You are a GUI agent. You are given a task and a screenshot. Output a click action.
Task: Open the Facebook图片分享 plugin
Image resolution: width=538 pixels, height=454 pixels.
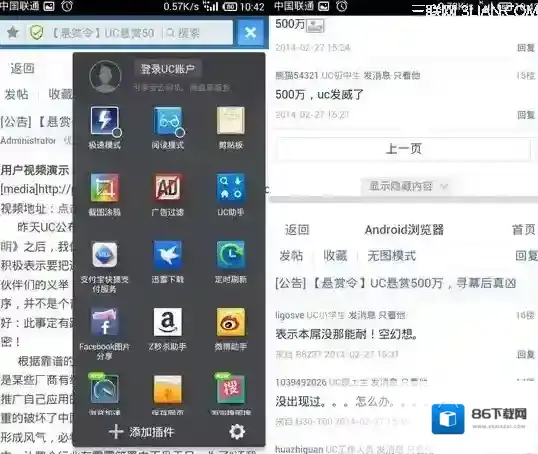105,322
